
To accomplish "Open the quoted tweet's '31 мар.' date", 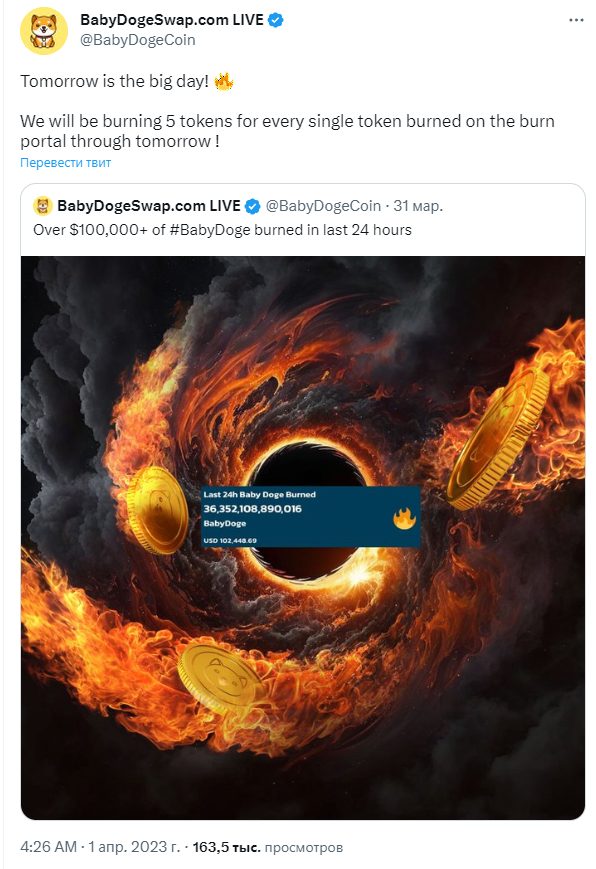I will coord(418,206).
